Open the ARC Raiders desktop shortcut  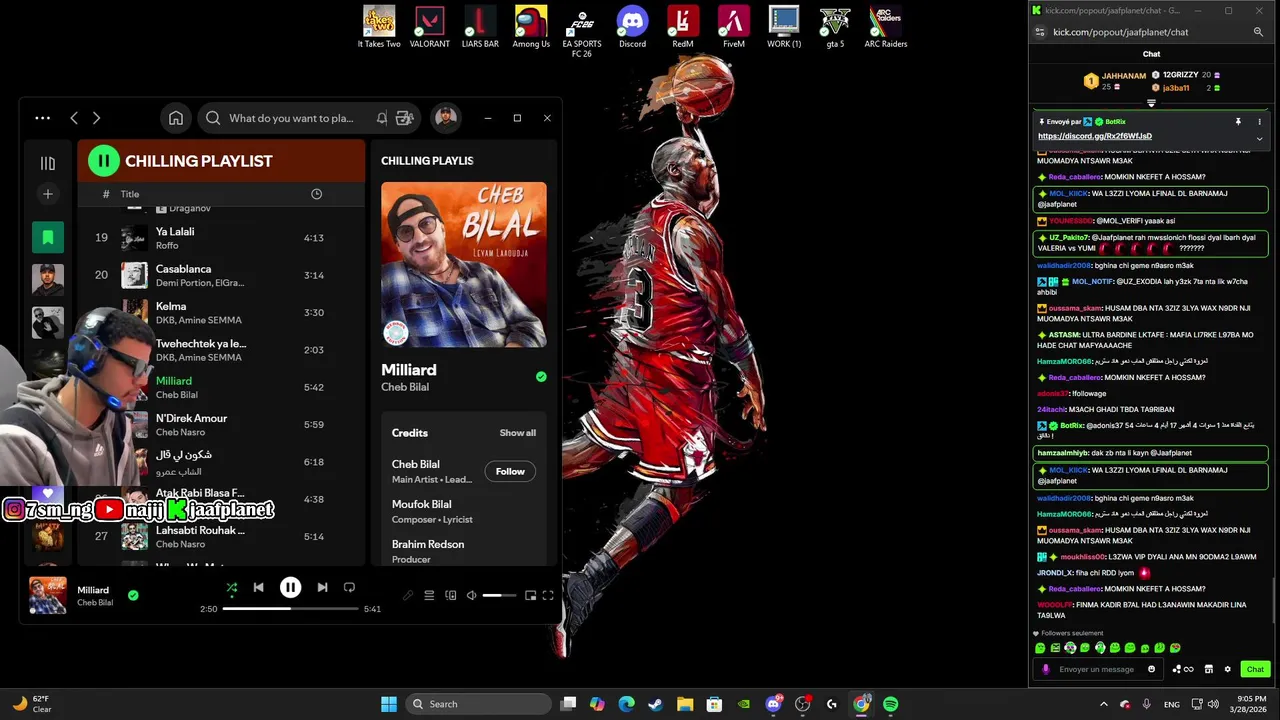pos(885,27)
